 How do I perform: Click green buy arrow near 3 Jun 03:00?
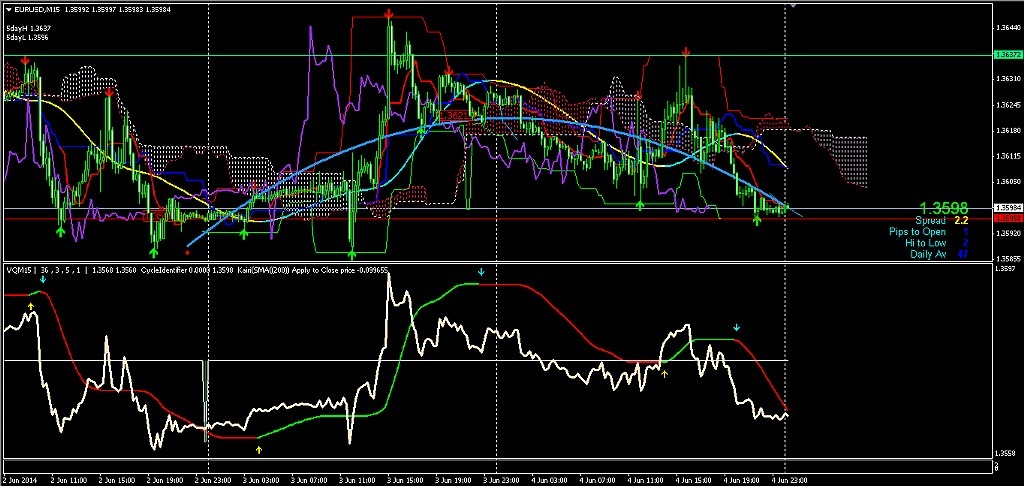click(244, 234)
